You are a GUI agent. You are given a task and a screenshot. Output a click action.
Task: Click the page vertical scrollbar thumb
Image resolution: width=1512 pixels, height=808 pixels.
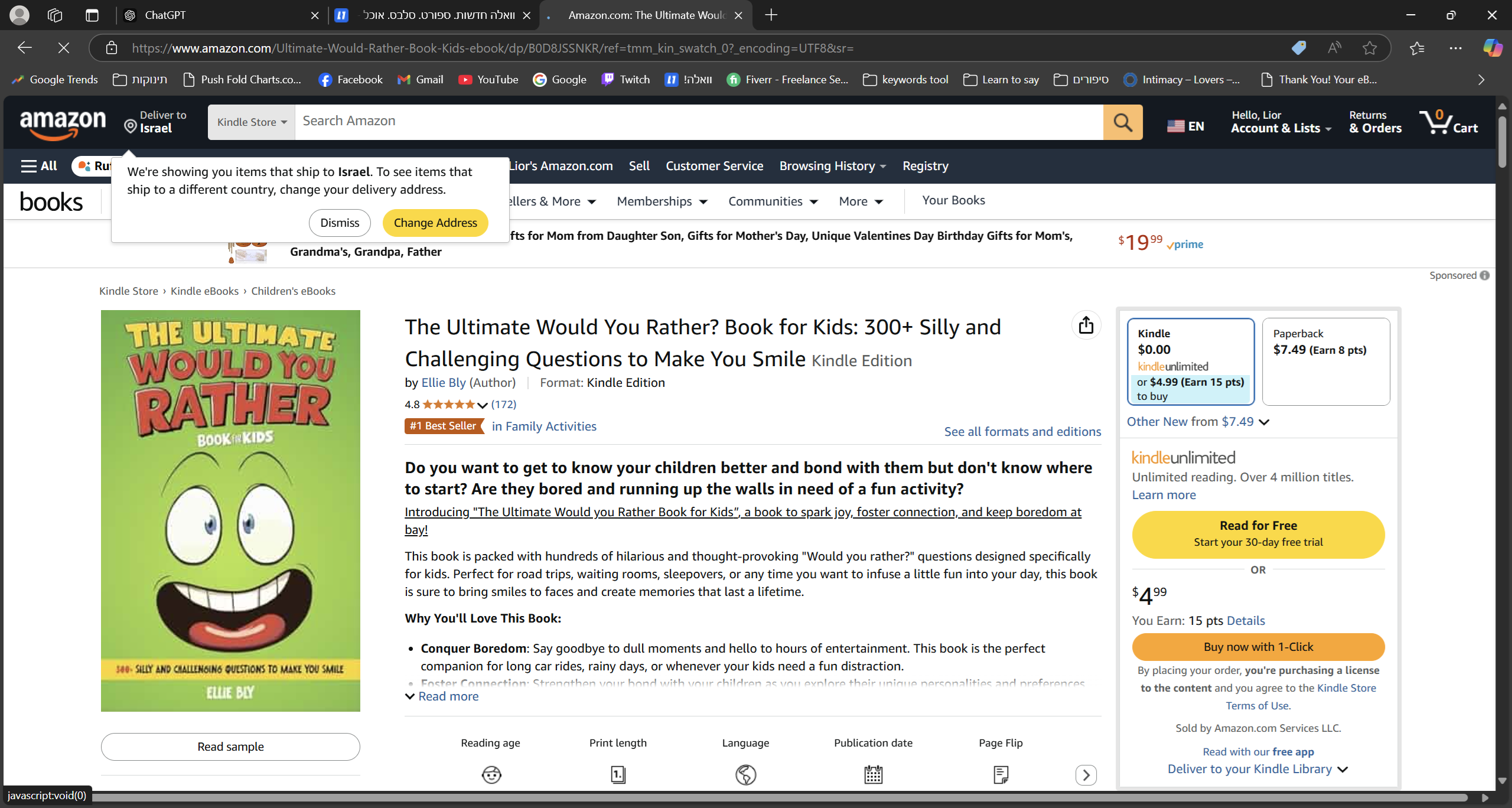(1504, 142)
